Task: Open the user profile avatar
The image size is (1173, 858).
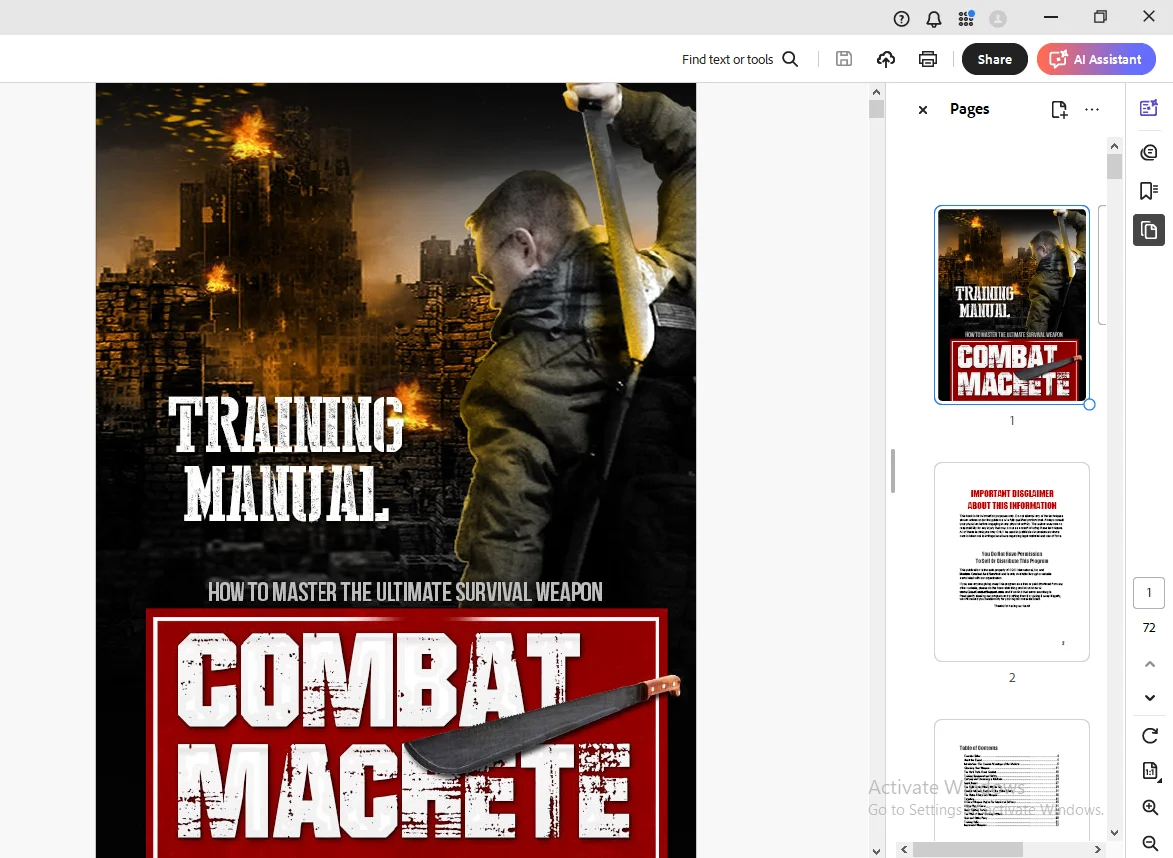Action: (x=998, y=19)
